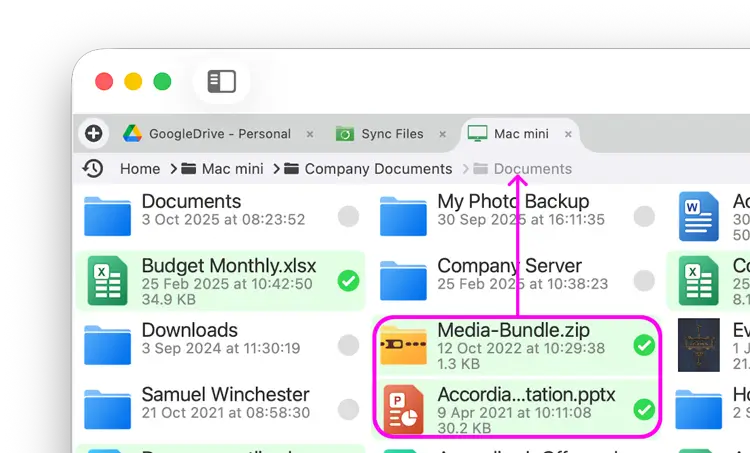Click the My Photo Backup folder icon
This screenshot has width=750, height=453.
coord(404,216)
